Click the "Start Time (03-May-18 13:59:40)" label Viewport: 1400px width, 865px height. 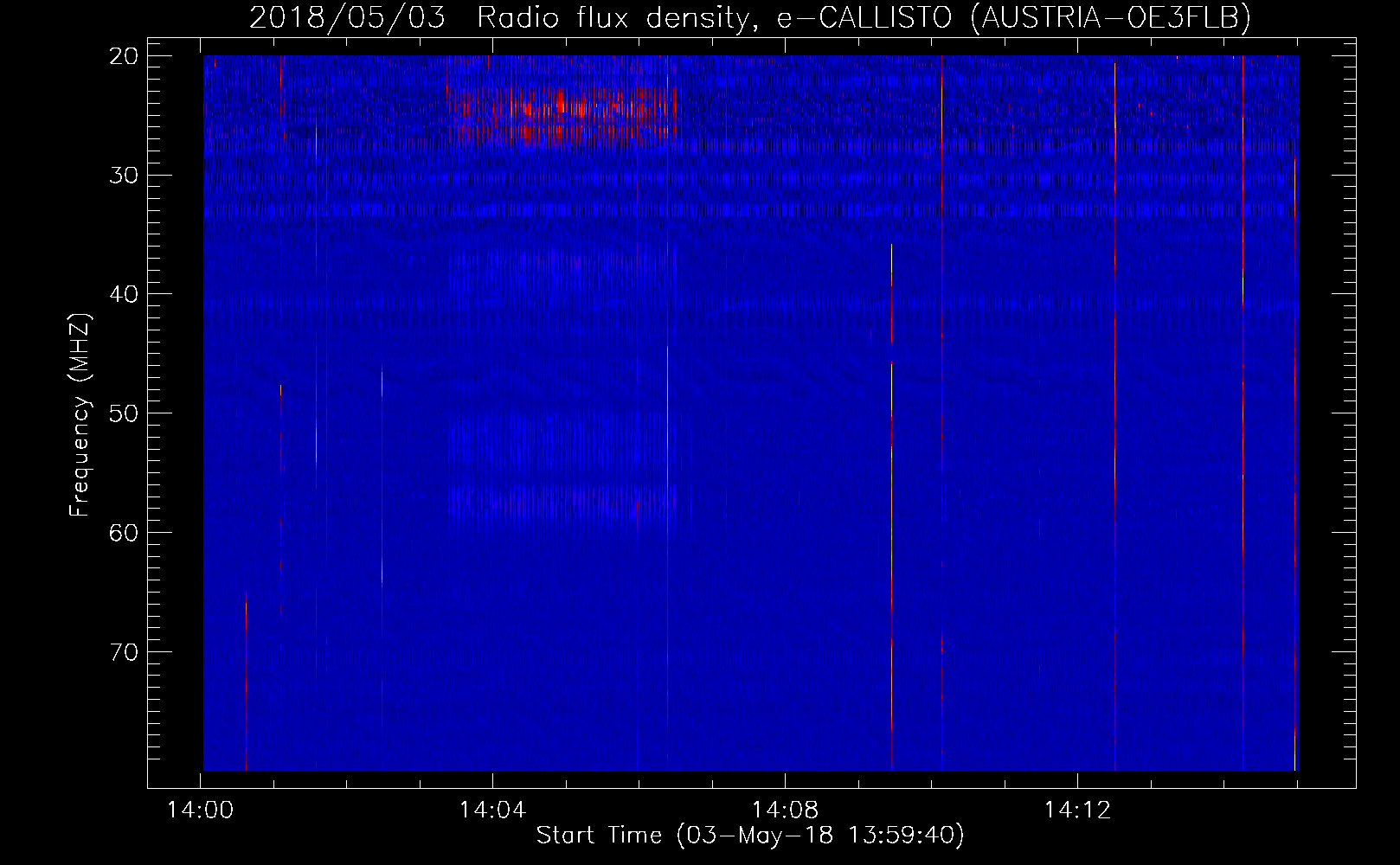point(750,836)
